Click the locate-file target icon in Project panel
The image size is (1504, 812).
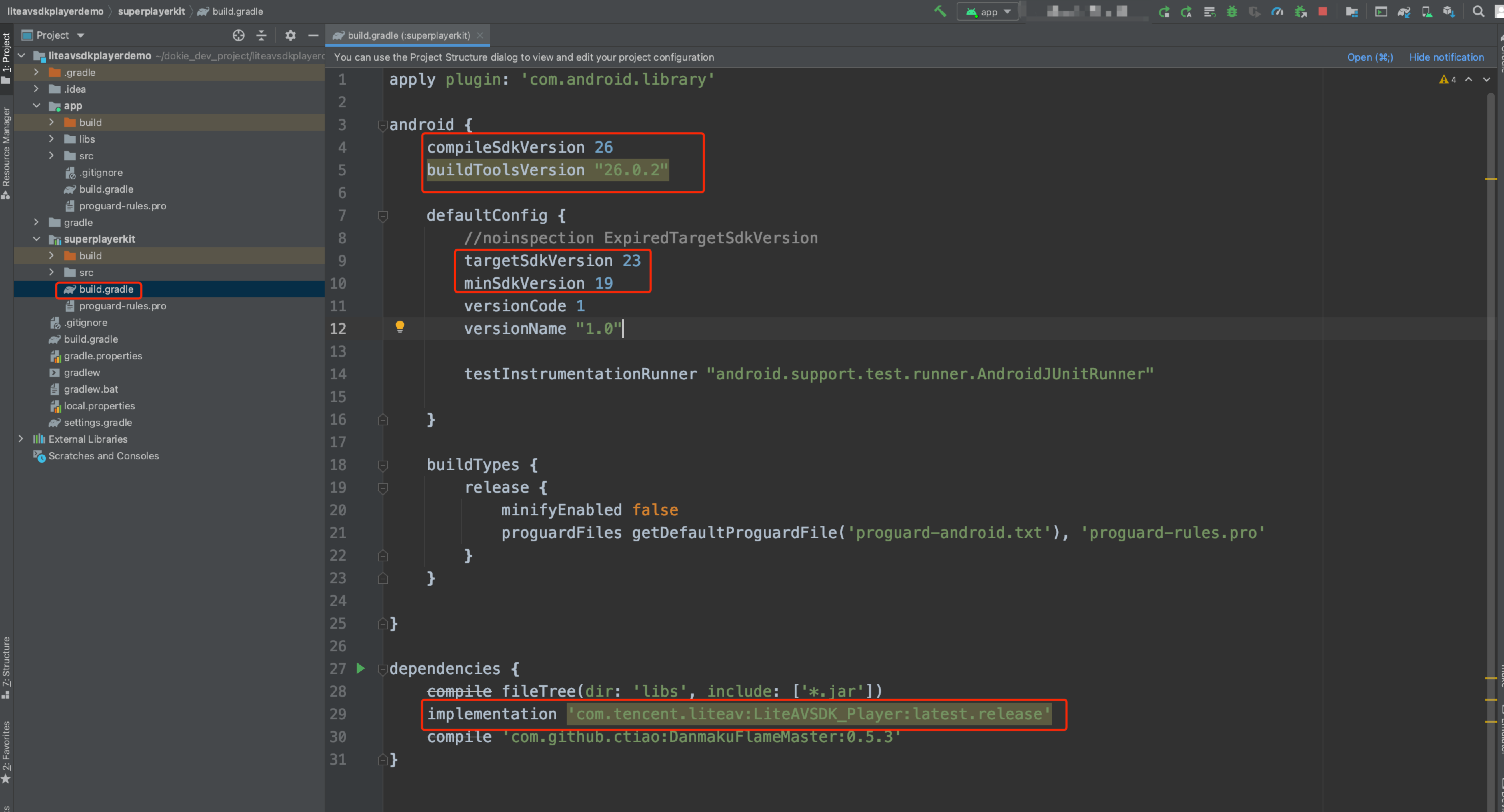coord(238,35)
